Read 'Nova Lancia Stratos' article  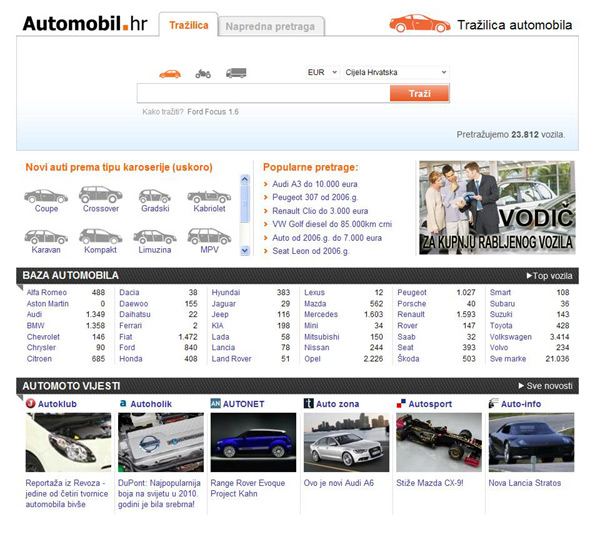pyautogui.click(x=525, y=483)
